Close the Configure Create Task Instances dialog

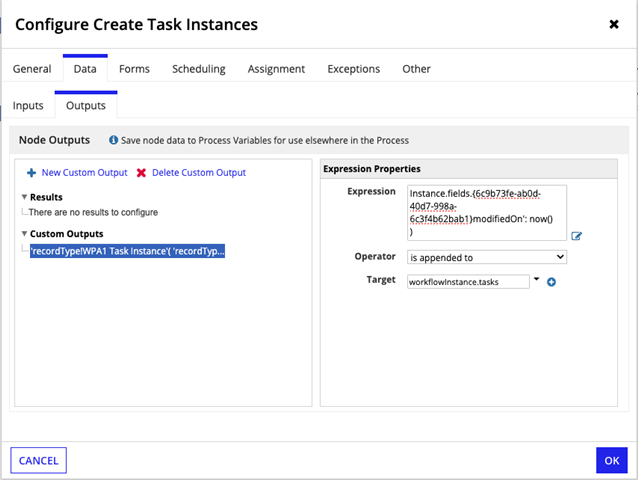[x=614, y=24]
